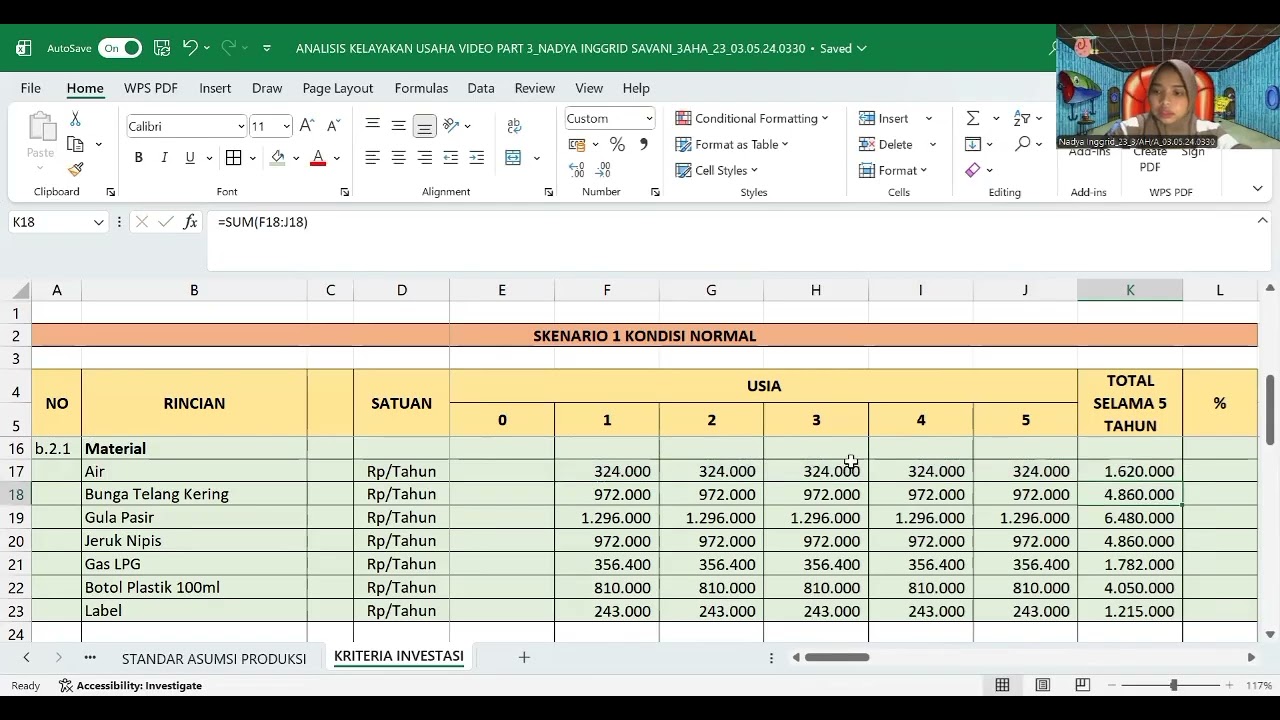Toggle Bottom Align button
Viewport: 1280px width, 720px height.
coord(424,126)
